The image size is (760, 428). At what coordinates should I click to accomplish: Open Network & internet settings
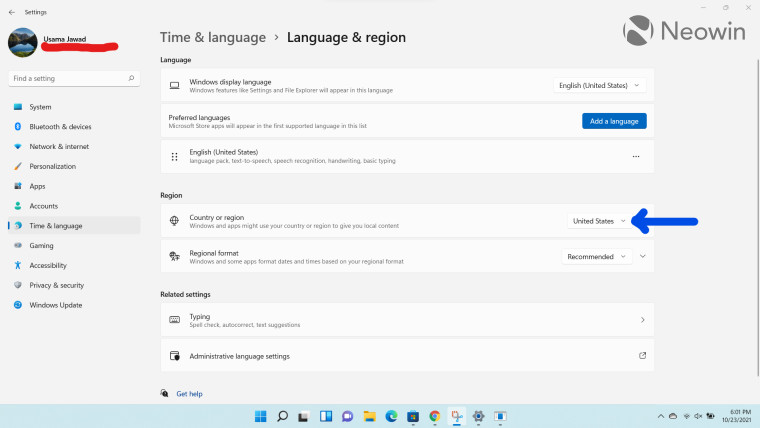point(74,146)
